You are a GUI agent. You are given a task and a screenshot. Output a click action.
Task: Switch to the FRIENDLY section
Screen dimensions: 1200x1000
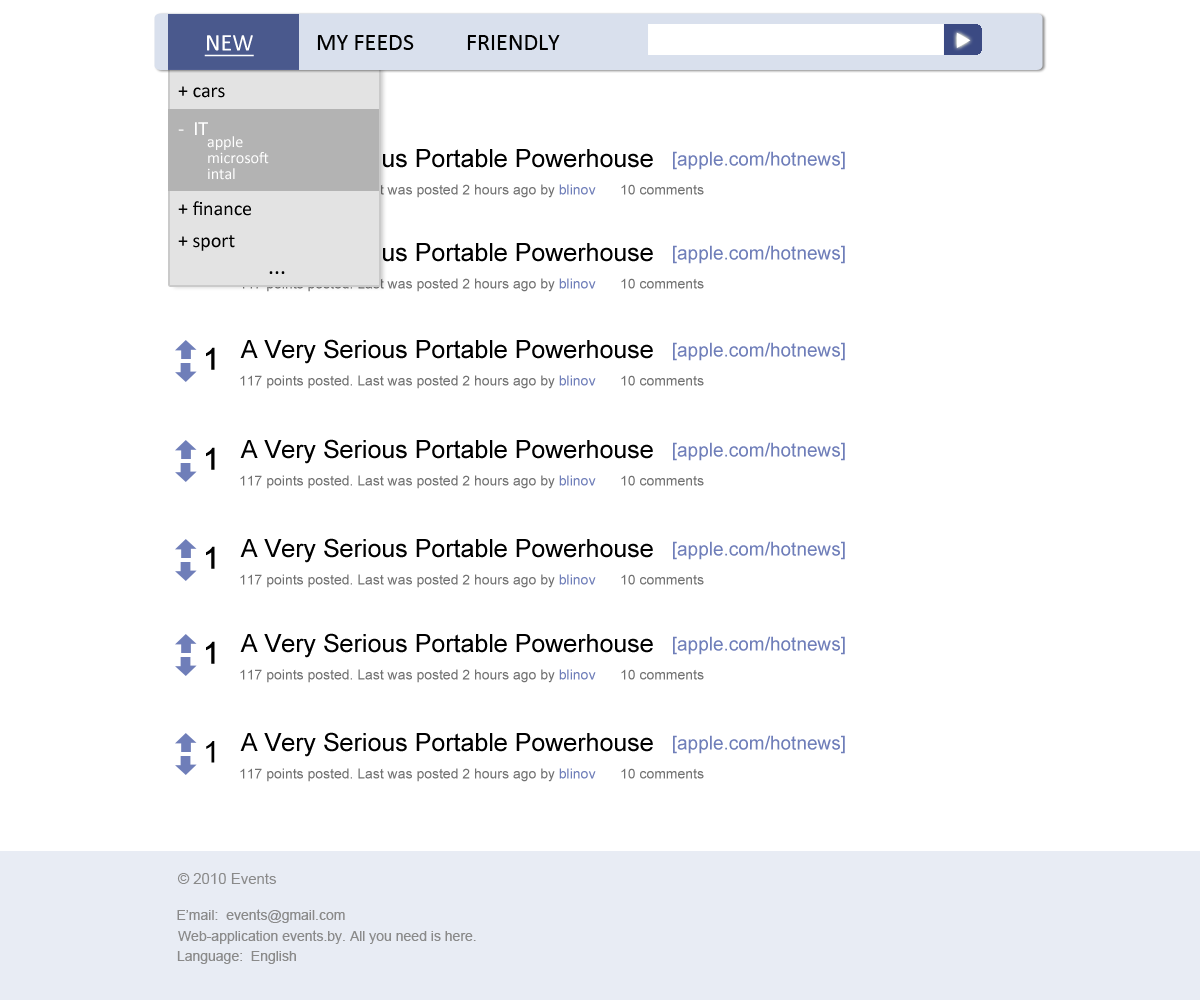coord(513,43)
